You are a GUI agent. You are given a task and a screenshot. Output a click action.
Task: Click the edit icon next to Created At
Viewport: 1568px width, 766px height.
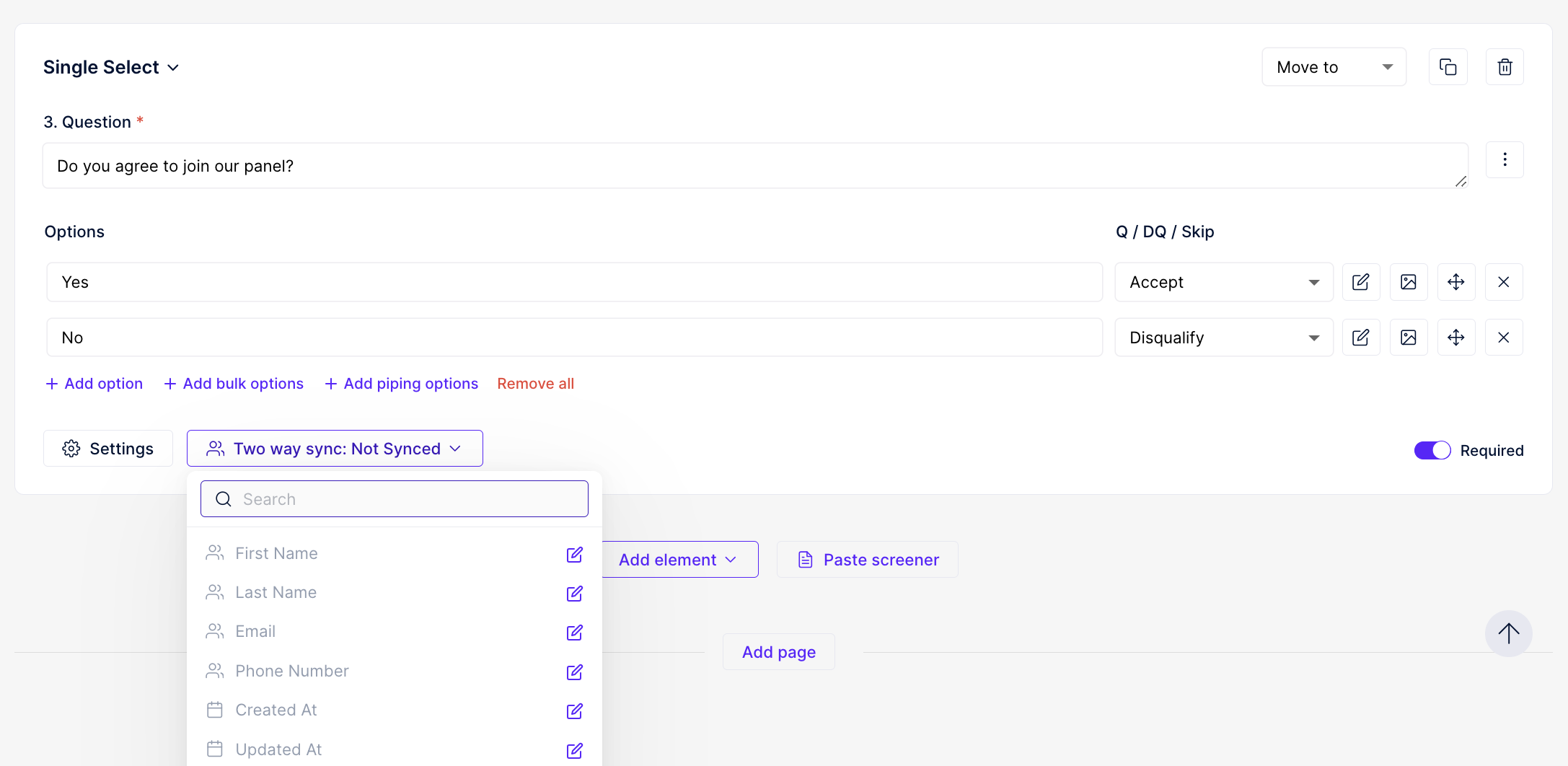pyautogui.click(x=575, y=710)
